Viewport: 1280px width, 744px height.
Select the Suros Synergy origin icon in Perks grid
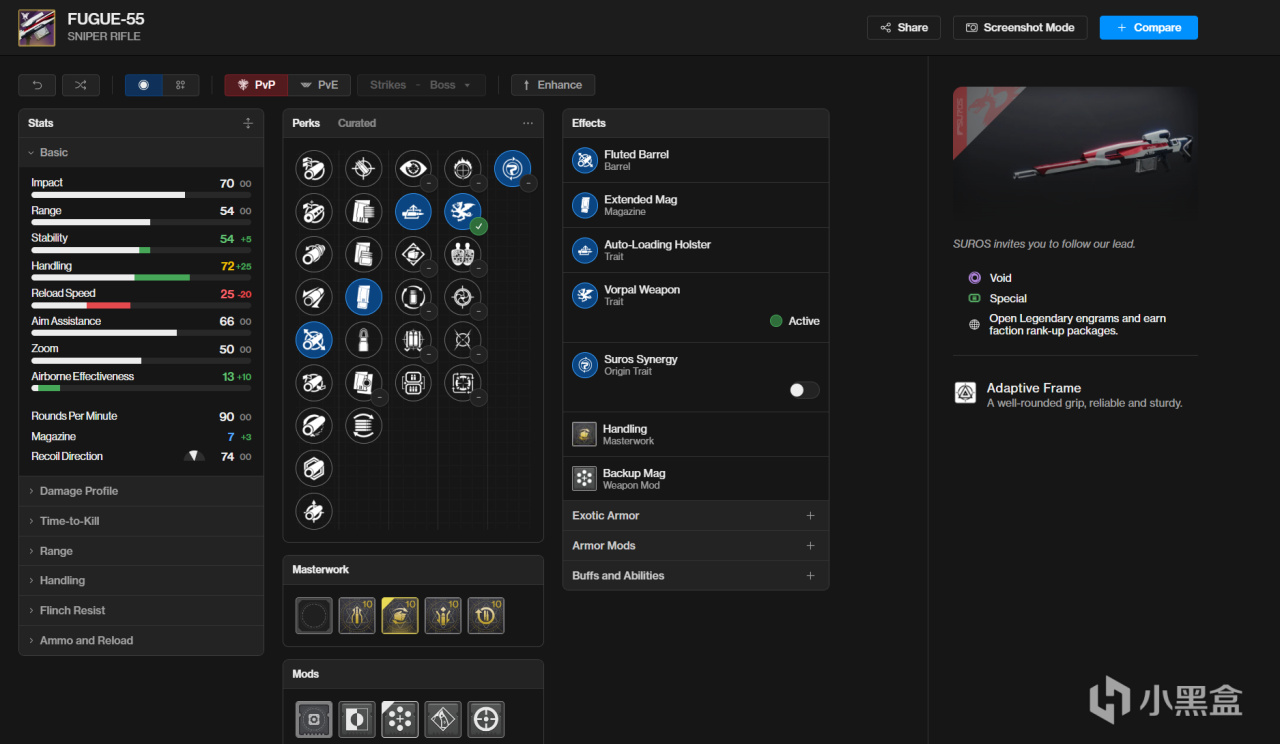[x=513, y=168]
